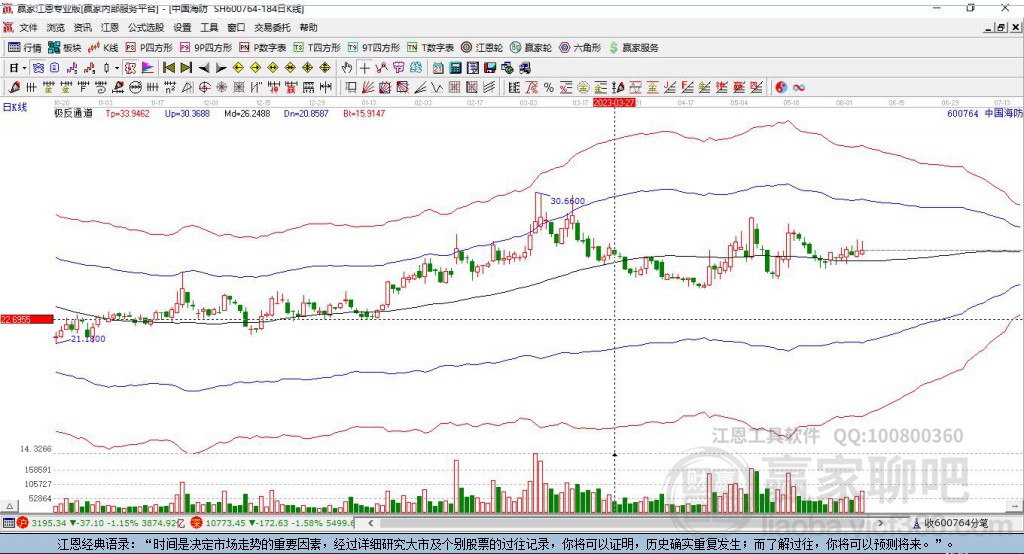Collapse volume panel with bottom-left triangle

pos(9,506)
